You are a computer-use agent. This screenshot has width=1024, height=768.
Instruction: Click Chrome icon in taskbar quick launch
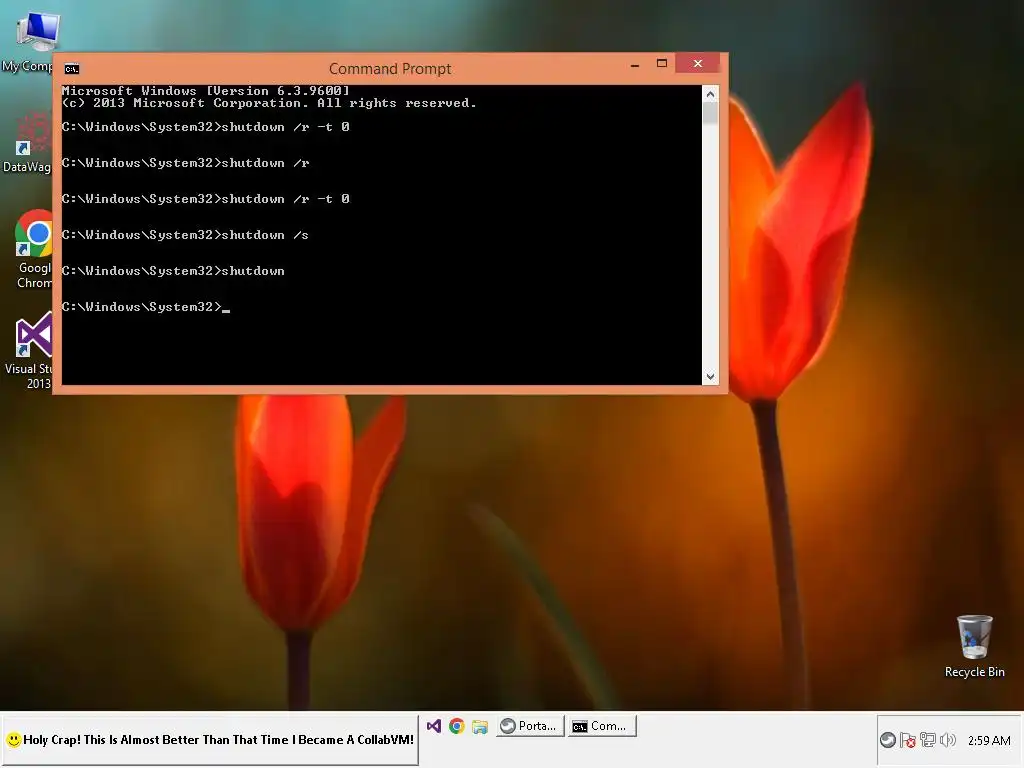tap(456, 726)
